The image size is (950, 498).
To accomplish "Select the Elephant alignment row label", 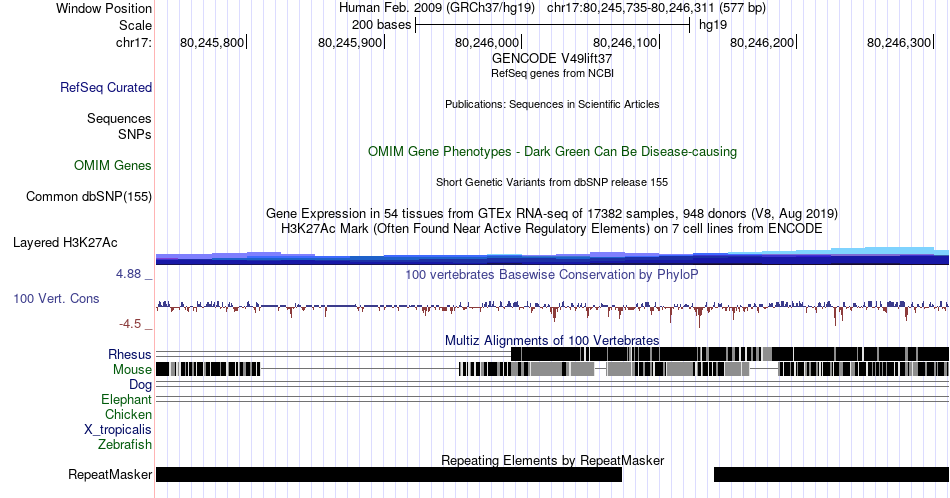I will (x=126, y=399).
